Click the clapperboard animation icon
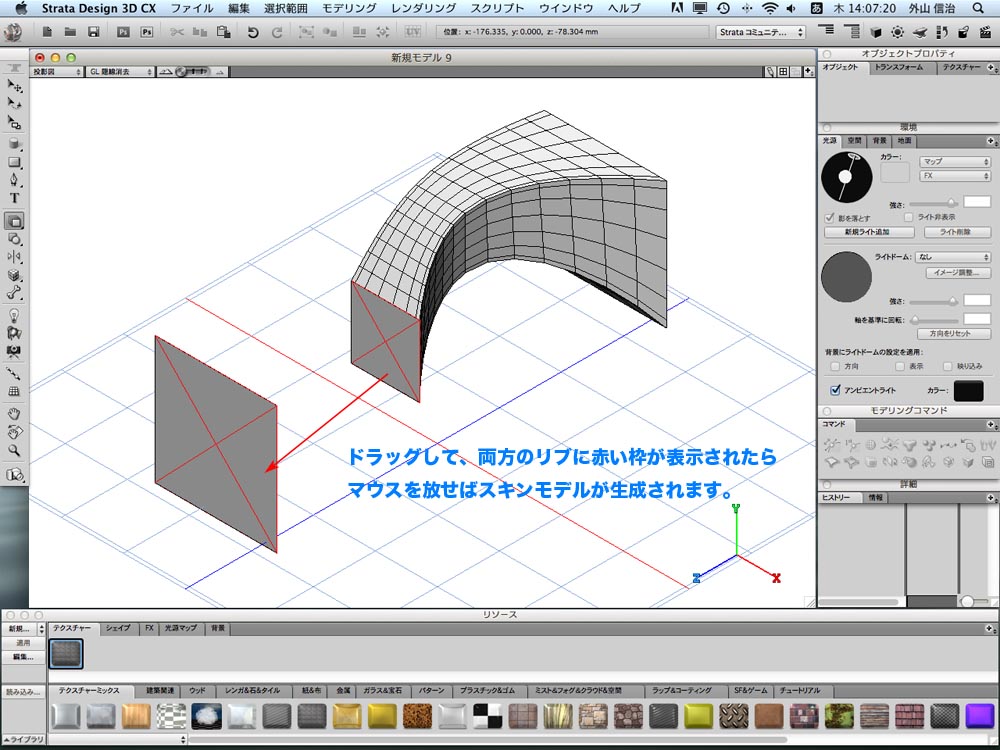The height and width of the screenshot is (750, 1000). [x=985, y=32]
